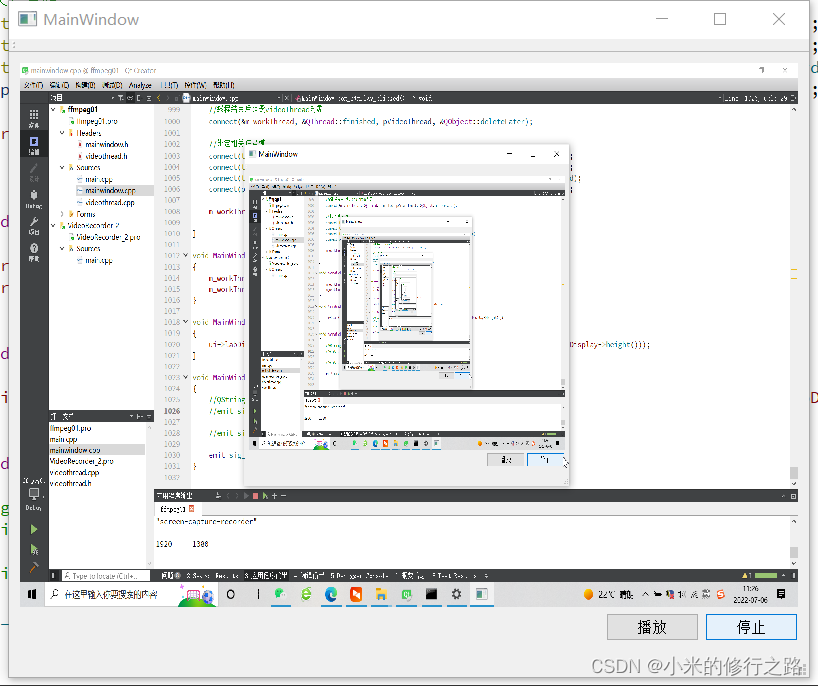Screen dimensions: 818x686
Task: Fold the function at line 1012
Action: pos(186,255)
